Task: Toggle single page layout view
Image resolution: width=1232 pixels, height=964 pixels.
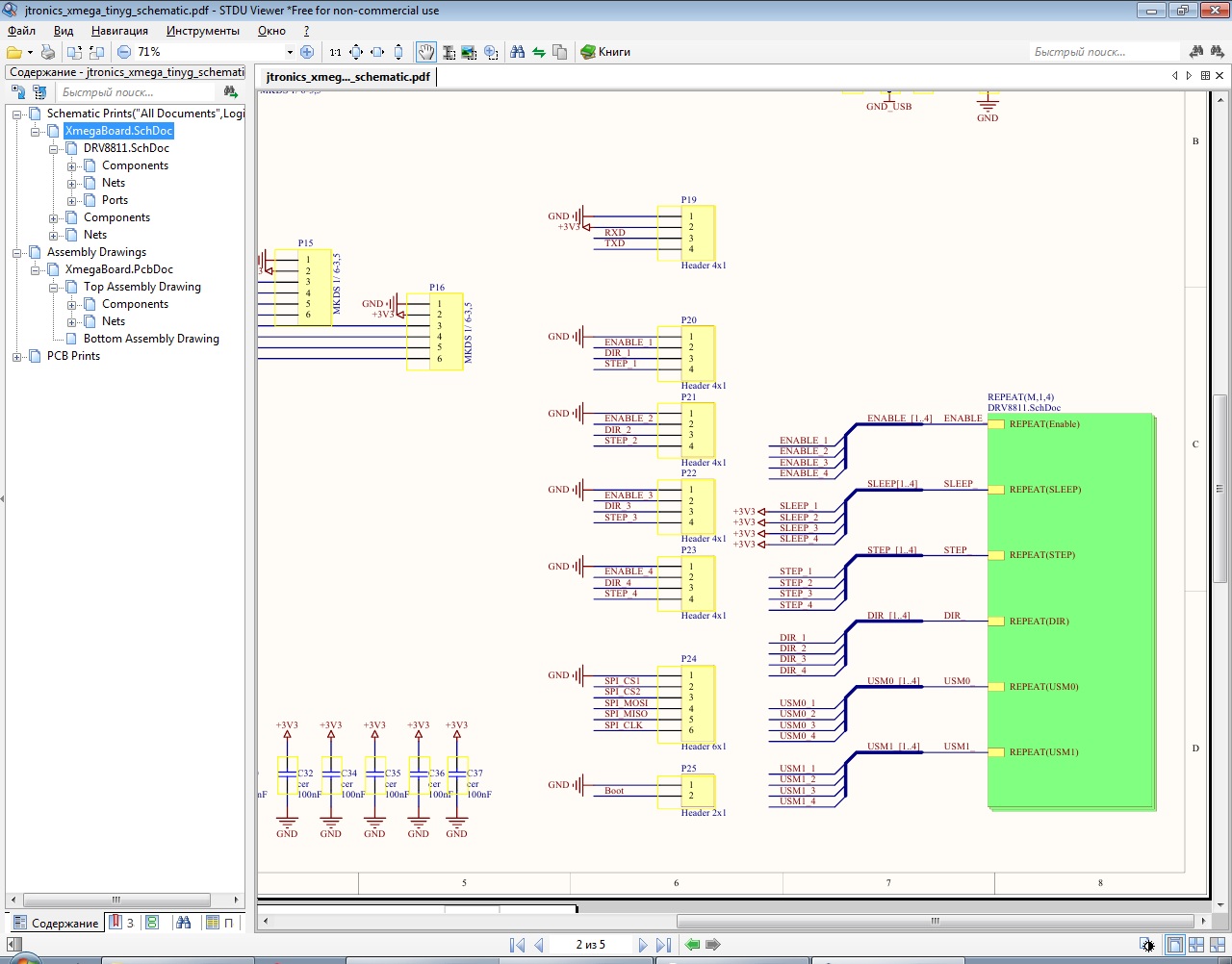Action: (x=1174, y=945)
